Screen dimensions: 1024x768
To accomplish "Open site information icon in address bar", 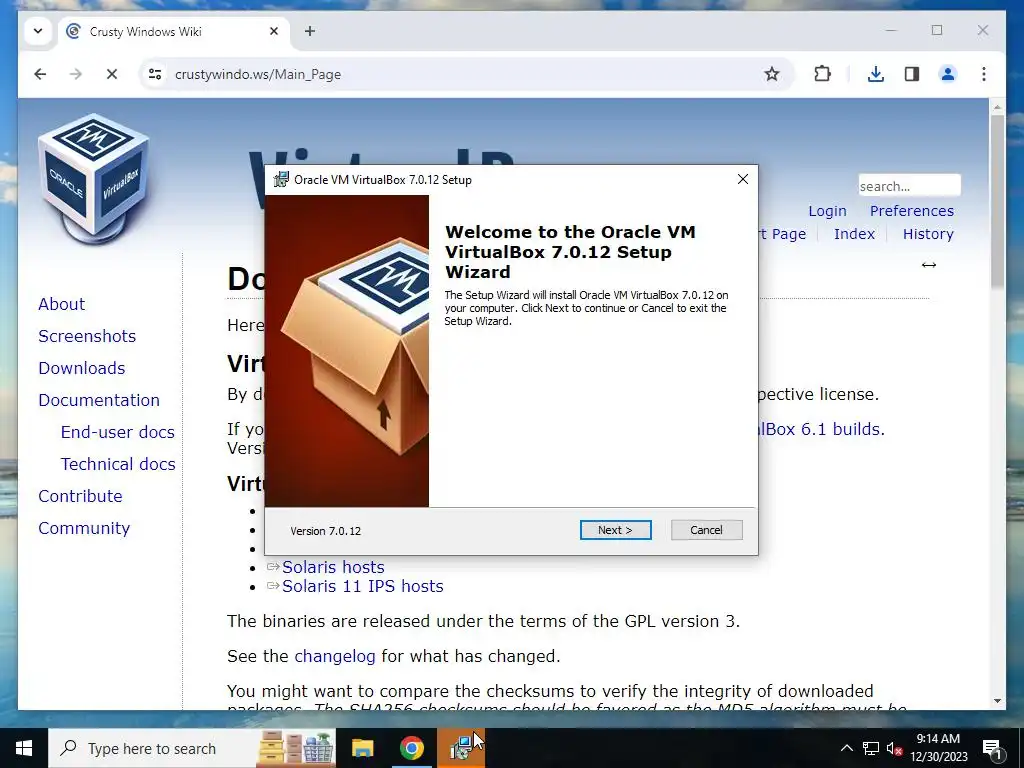I will point(155,74).
